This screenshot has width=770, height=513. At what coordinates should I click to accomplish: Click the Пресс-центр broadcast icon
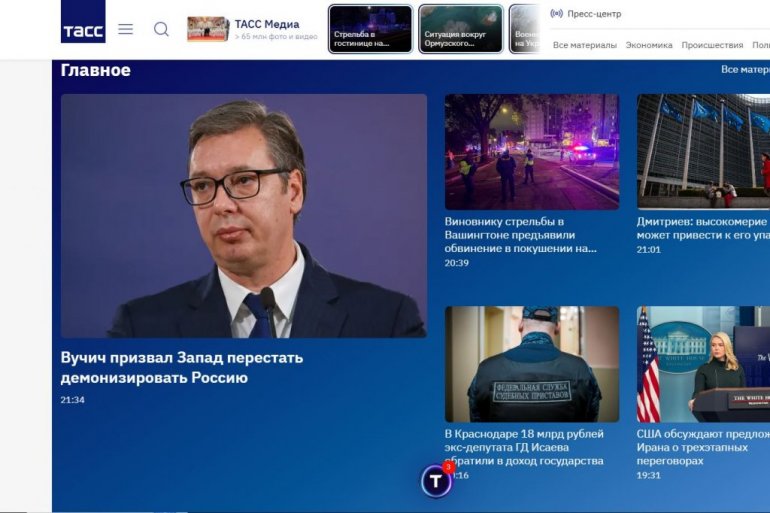[x=556, y=14]
